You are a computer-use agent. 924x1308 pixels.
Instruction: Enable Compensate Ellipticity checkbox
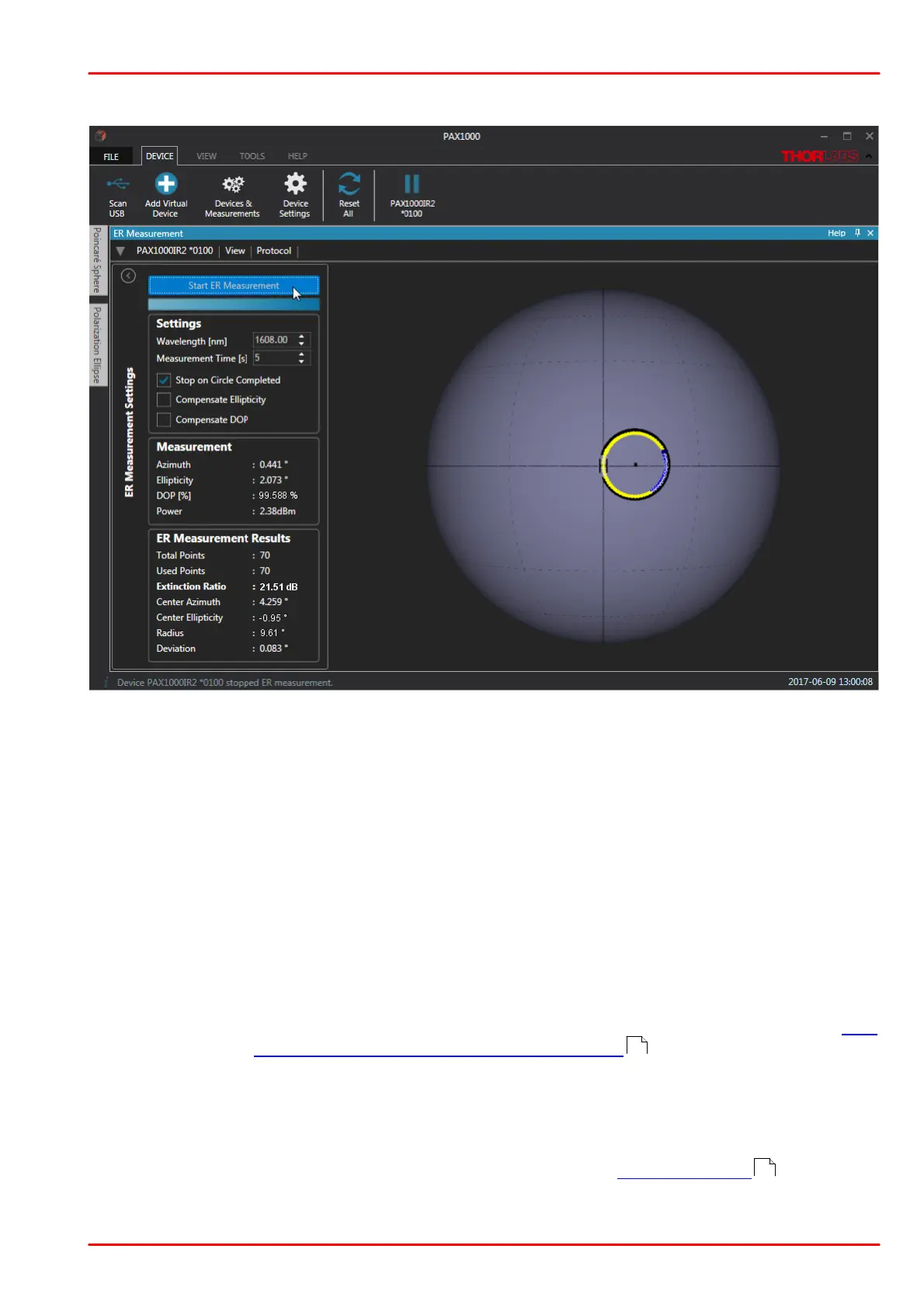pos(164,399)
